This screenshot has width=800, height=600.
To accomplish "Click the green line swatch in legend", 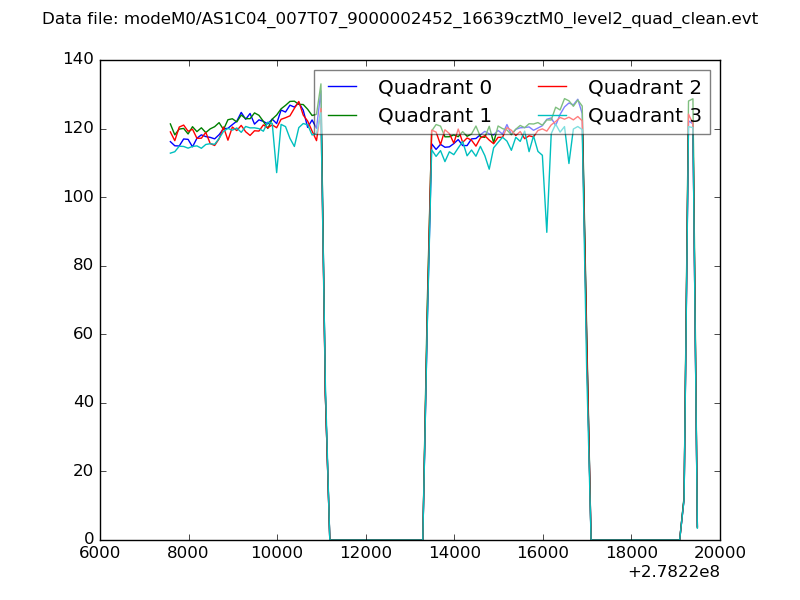I will pos(343,116).
